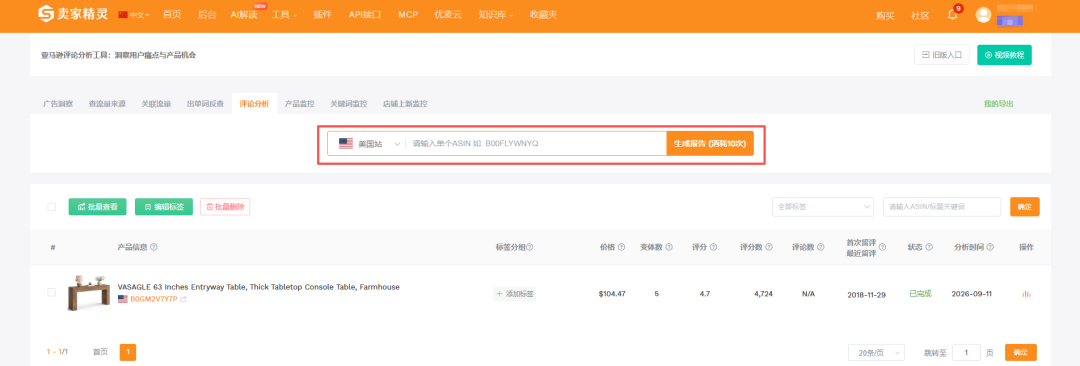Click 确定 next to the 跳转至 page field

click(x=1020, y=352)
